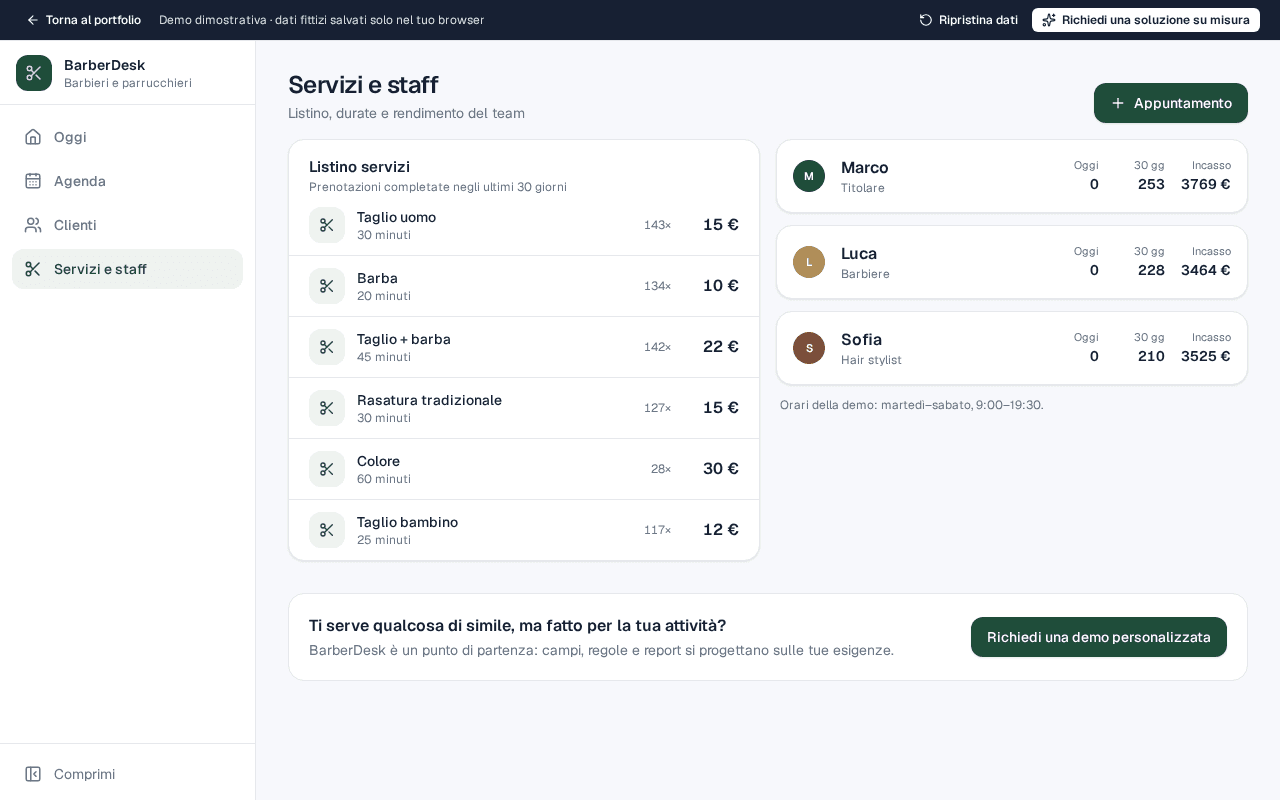The image size is (1280, 800).
Task: Go to the Clienti section
Action: (127, 225)
